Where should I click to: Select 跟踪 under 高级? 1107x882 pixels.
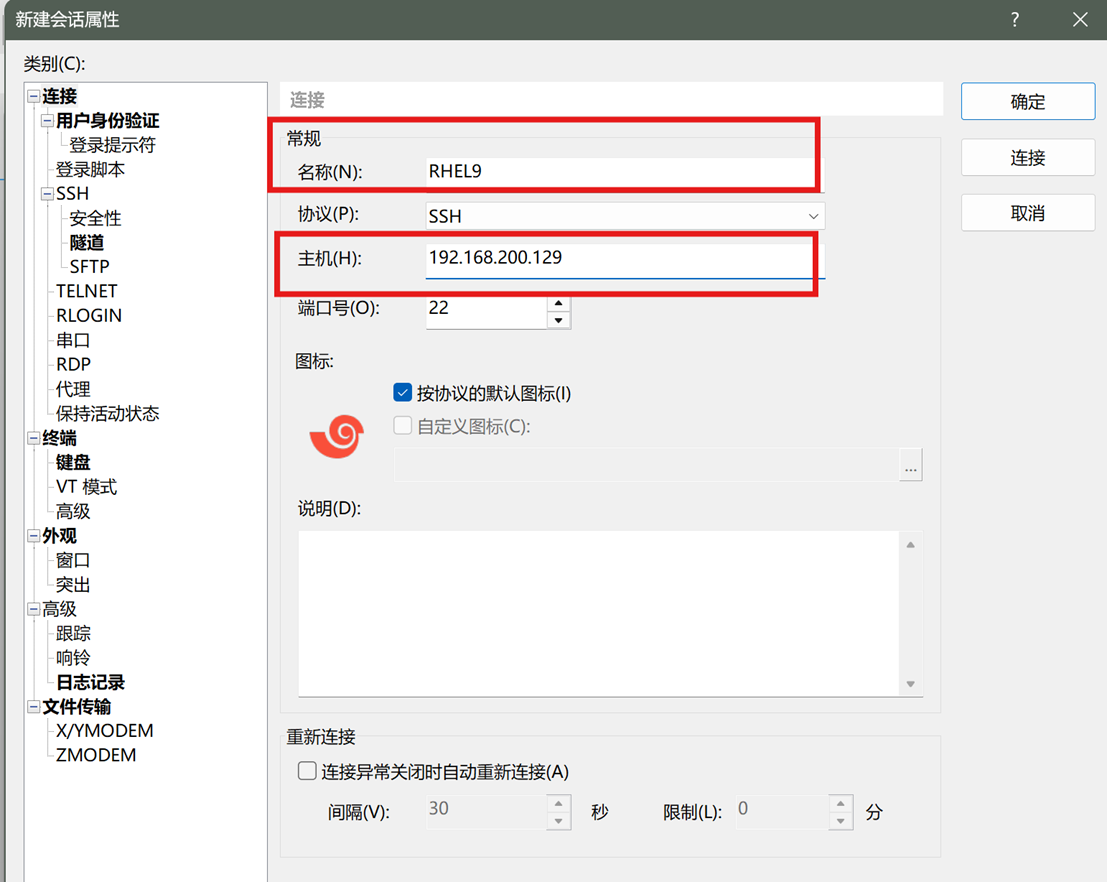click(73, 633)
